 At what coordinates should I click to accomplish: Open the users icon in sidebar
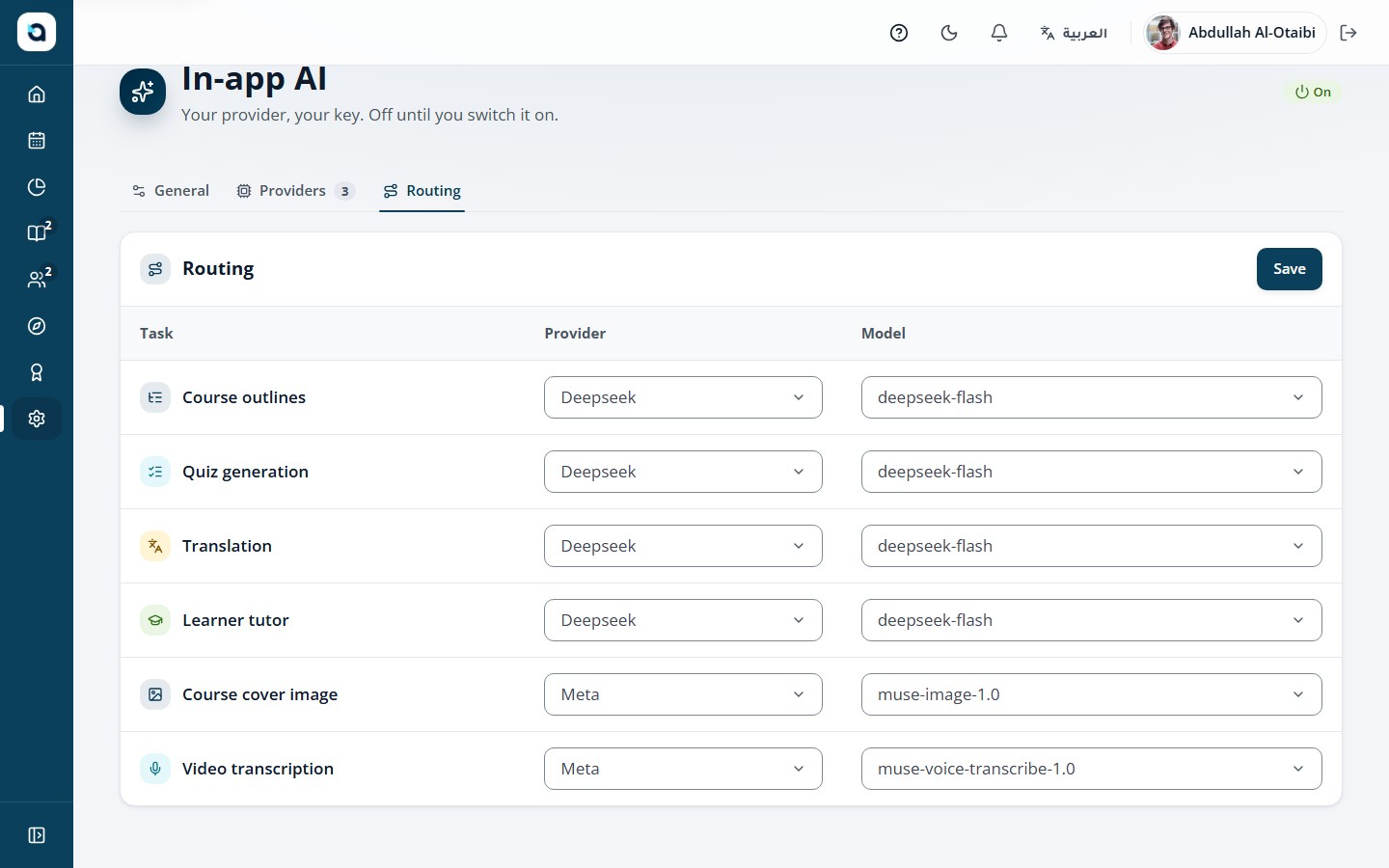[37, 280]
